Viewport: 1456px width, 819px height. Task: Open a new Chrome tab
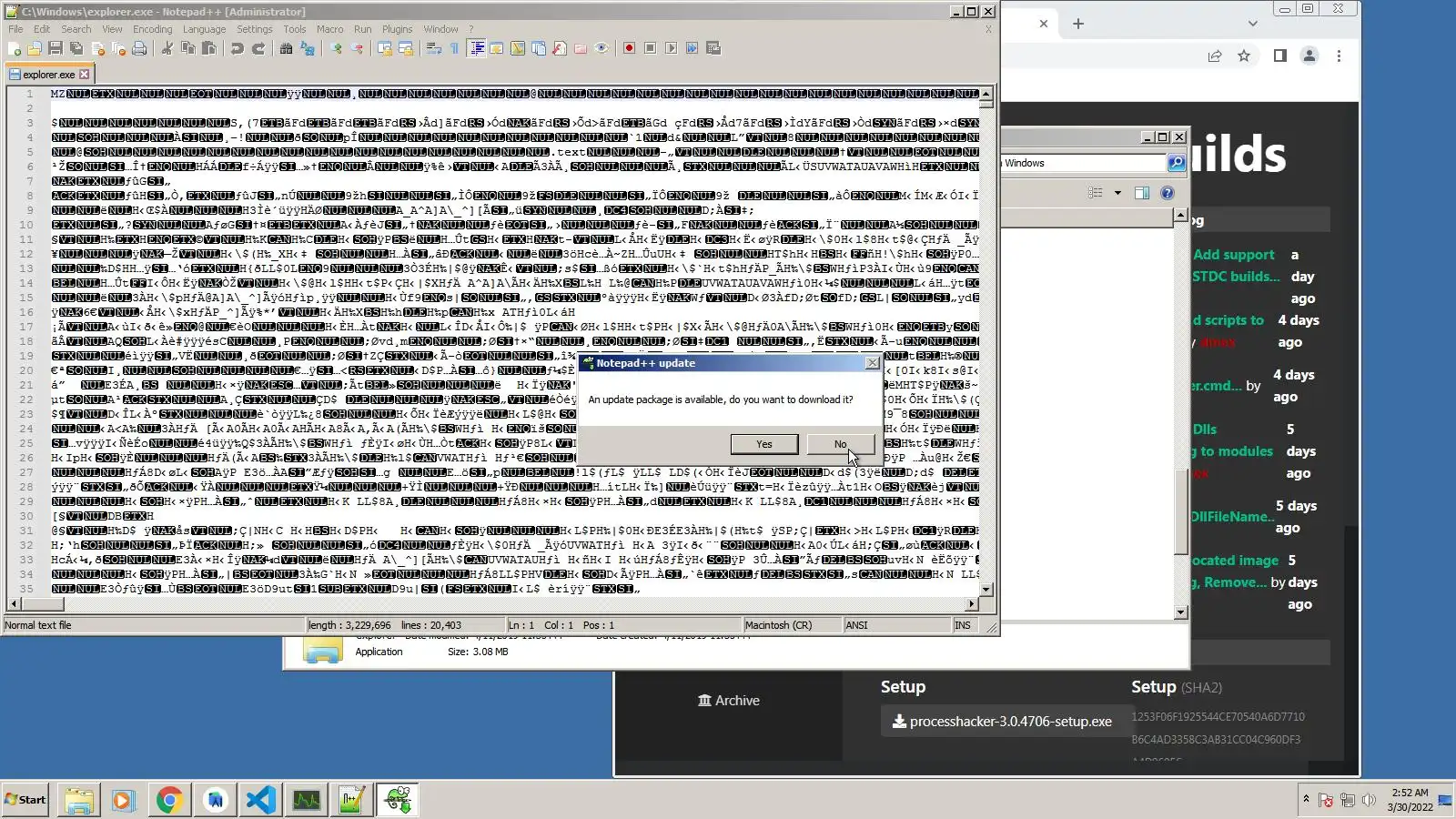click(1078, 24)
